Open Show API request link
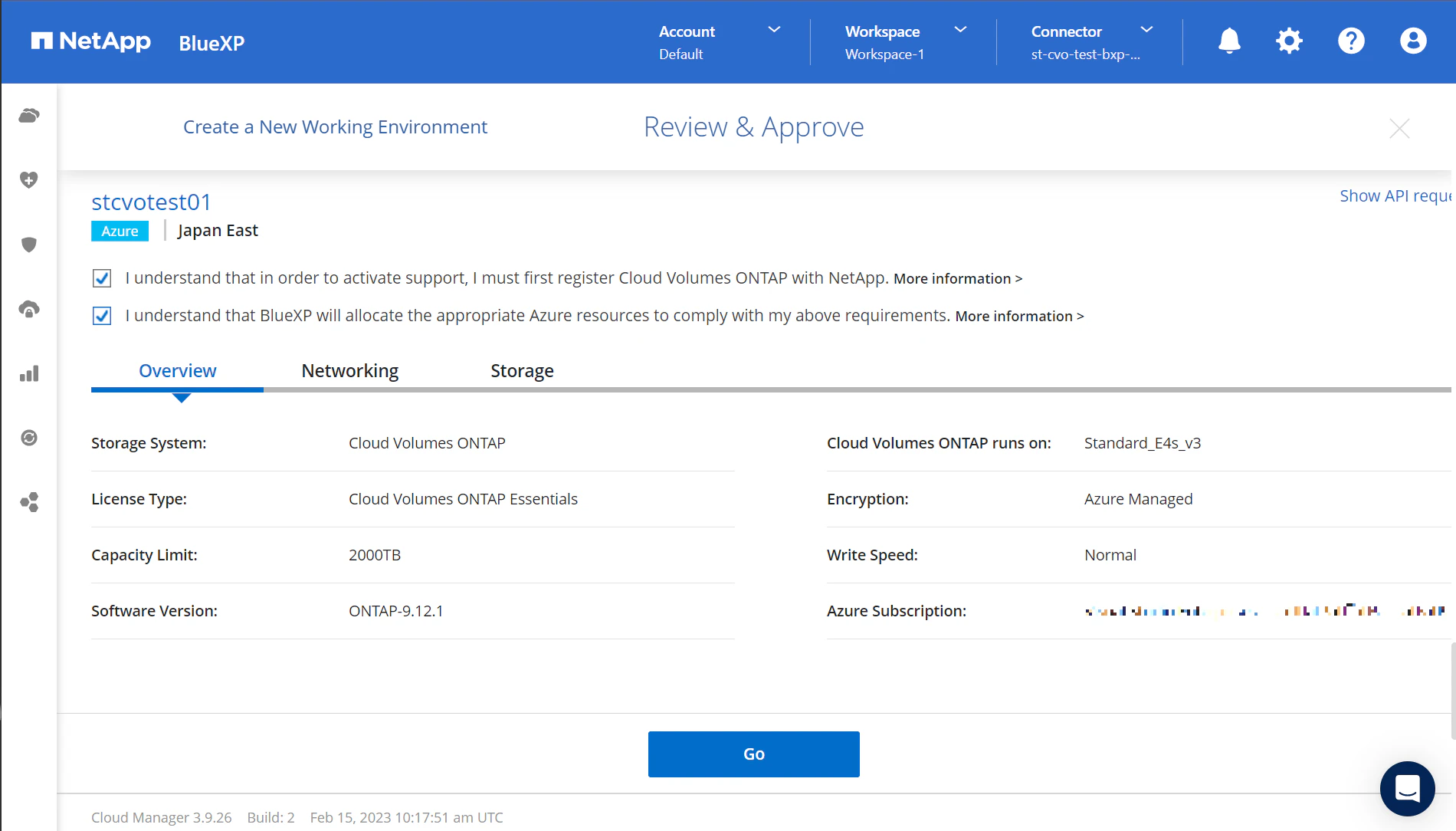Screen dimensions: 1456x831 1395,196
